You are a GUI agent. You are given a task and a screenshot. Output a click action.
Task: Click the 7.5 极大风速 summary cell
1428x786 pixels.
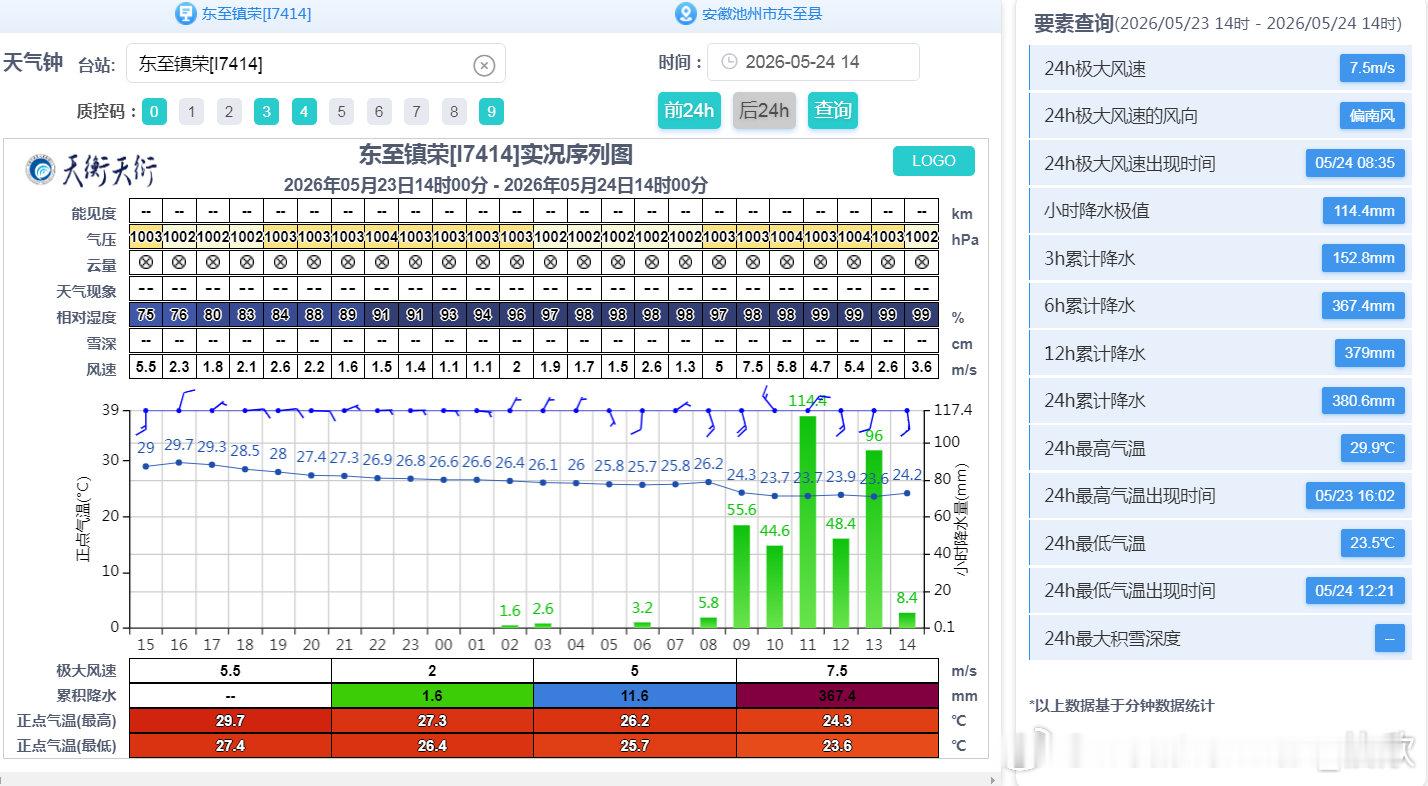click(838, 671)
